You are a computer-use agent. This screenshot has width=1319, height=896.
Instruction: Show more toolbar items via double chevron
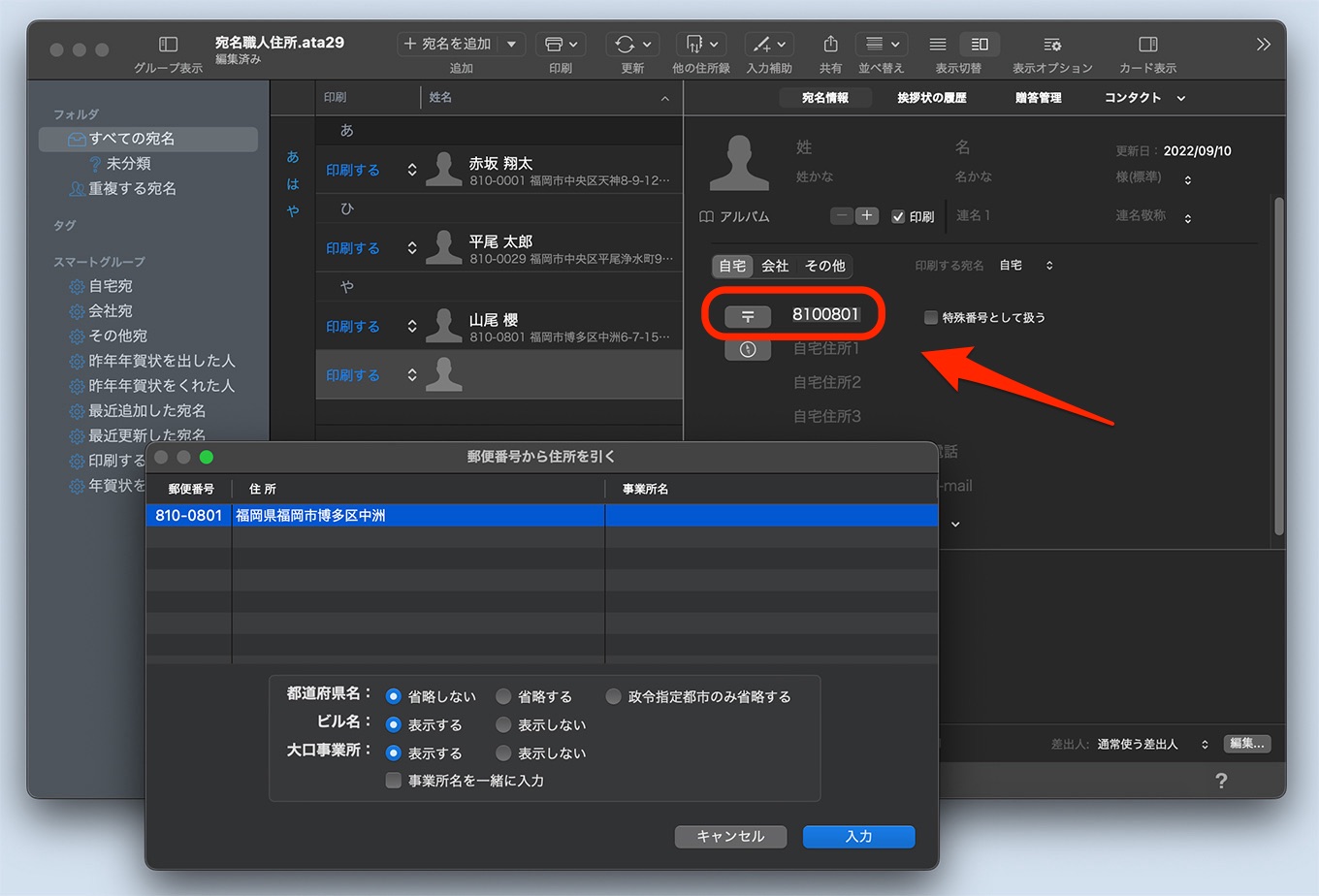pyautogui.click(x=1263, y=44)
